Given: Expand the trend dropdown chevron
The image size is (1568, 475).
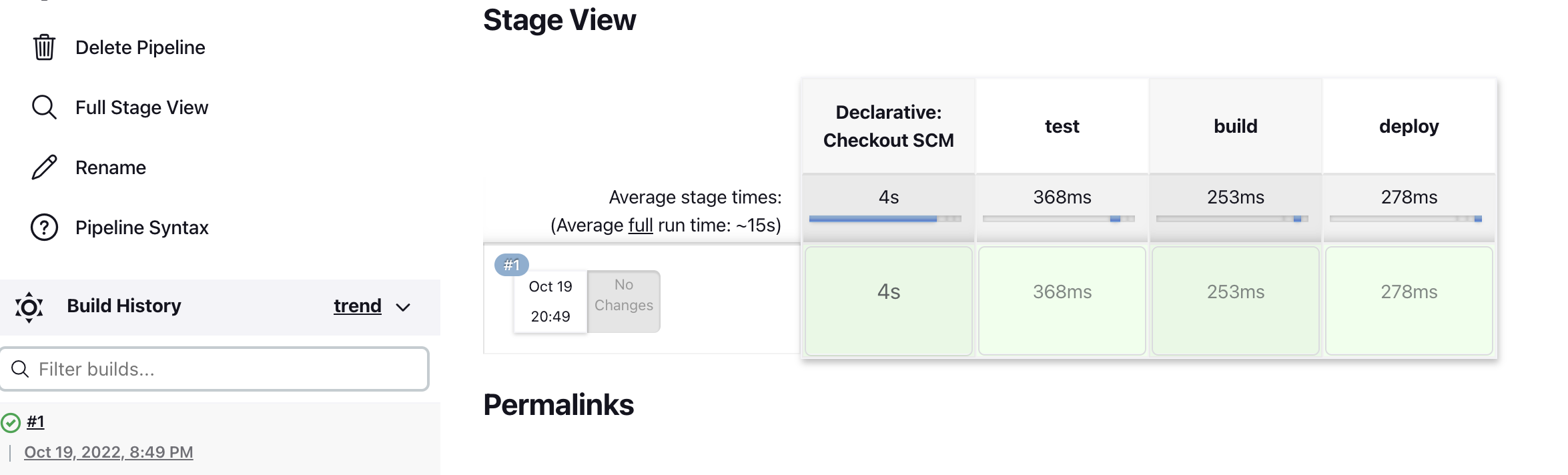Looking at the screenshot, I should coord(402,308).
